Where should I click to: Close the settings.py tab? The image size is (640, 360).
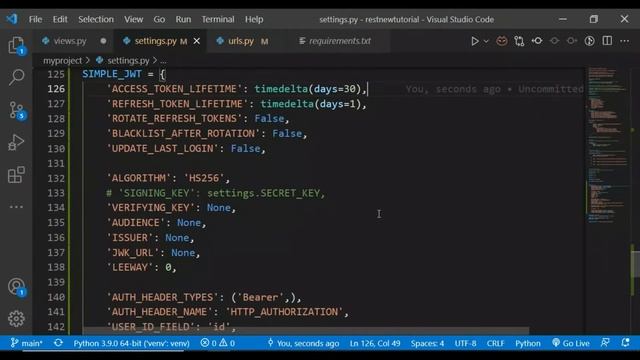click(x=197, y=41)
